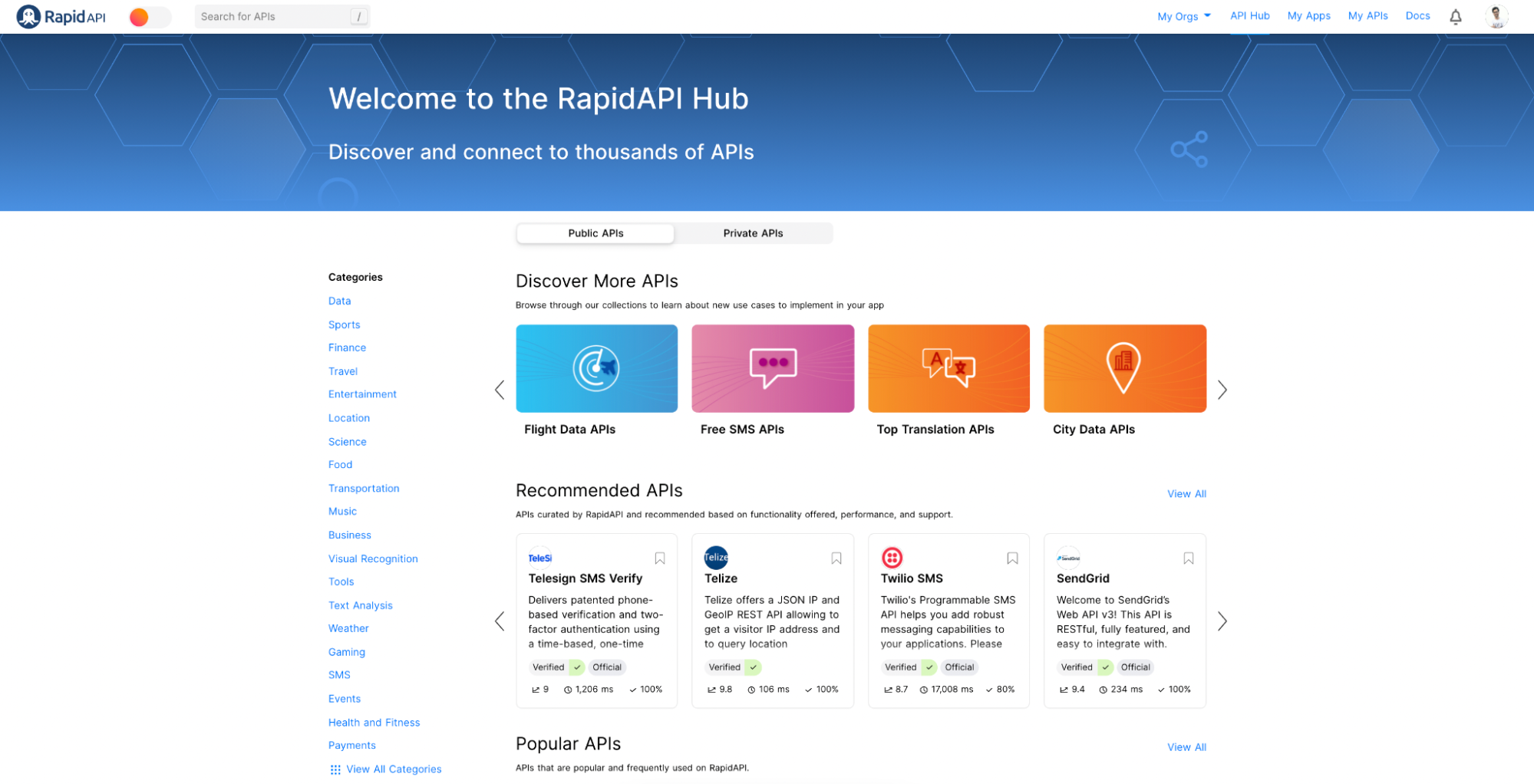The image size is (1534, 784).
Task: Open the Entertainment category
Action: click(x=362, y=394)
